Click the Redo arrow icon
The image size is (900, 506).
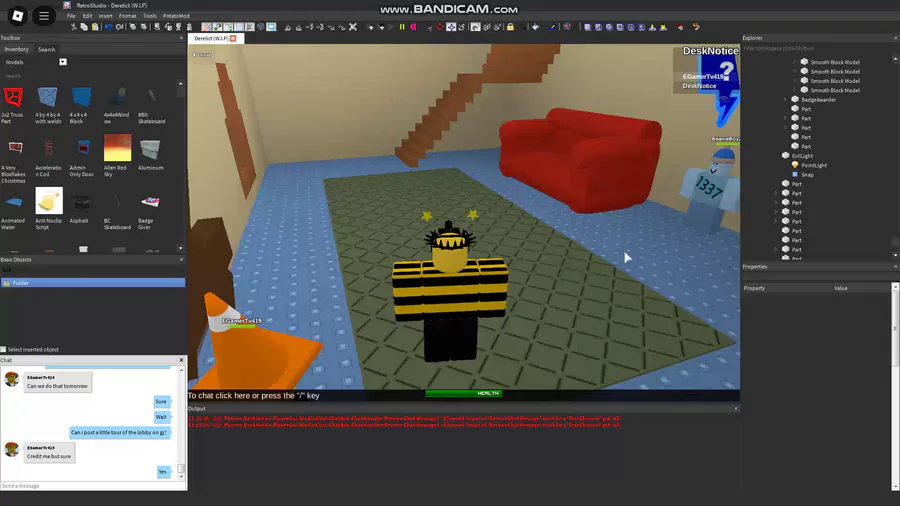point(119,27)
